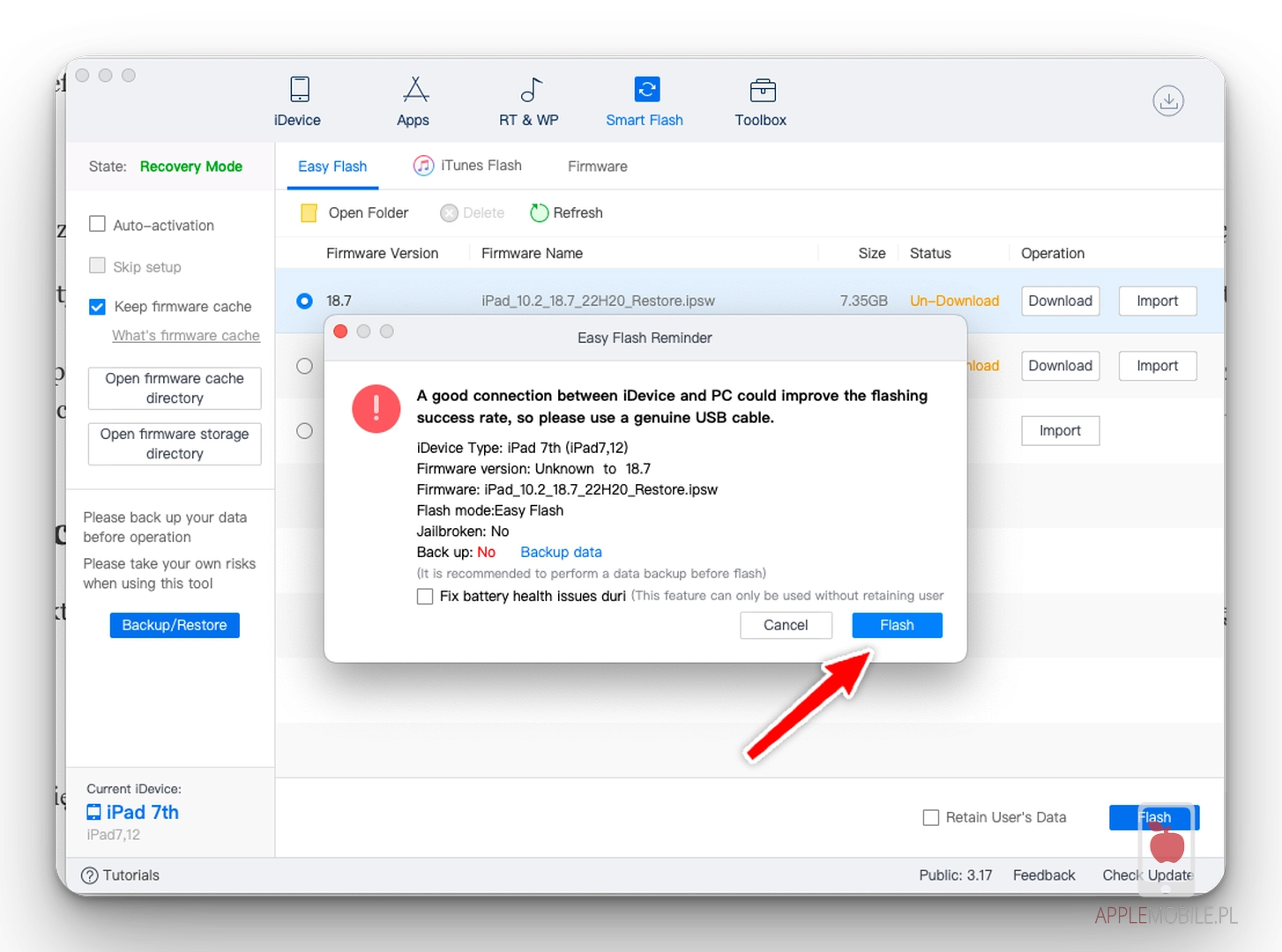Uncheck Keep firmware cache
Viewport: 1282px width, 952px height.
point(98,307)
